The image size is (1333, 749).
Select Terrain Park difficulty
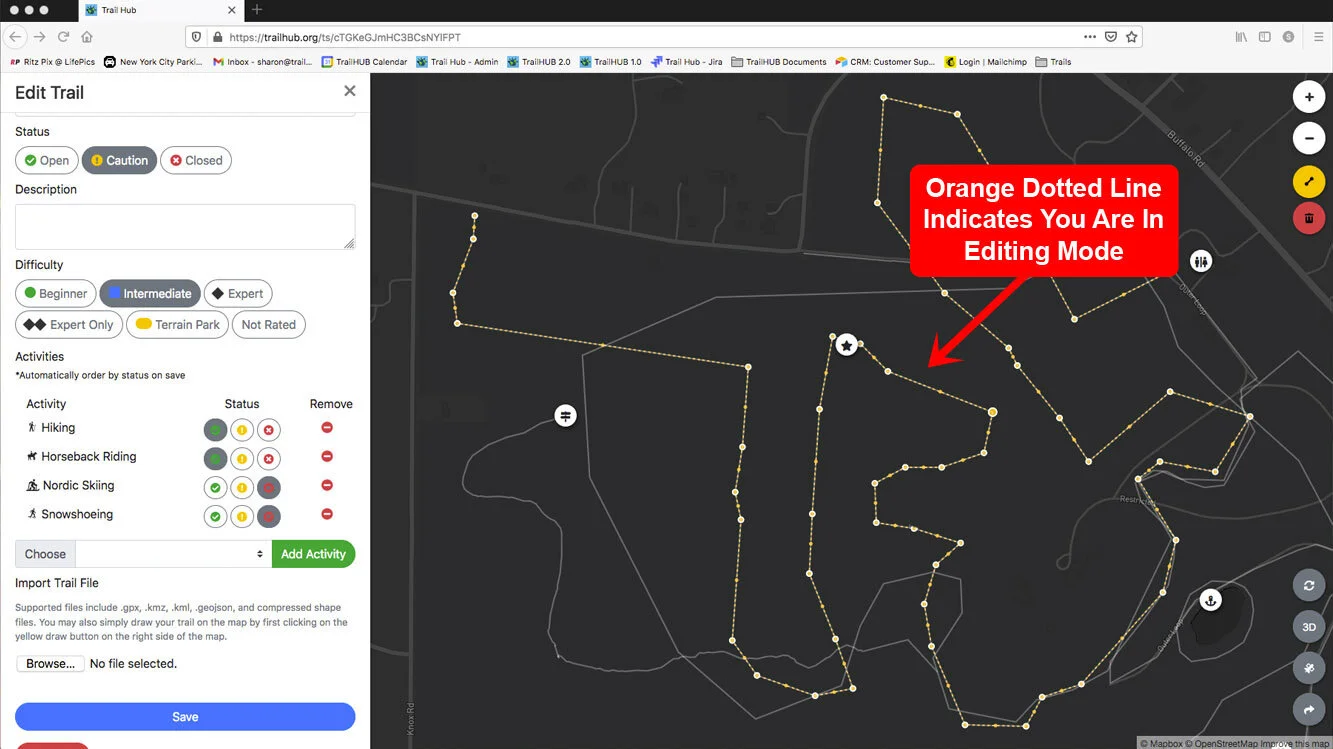[178, 325]
